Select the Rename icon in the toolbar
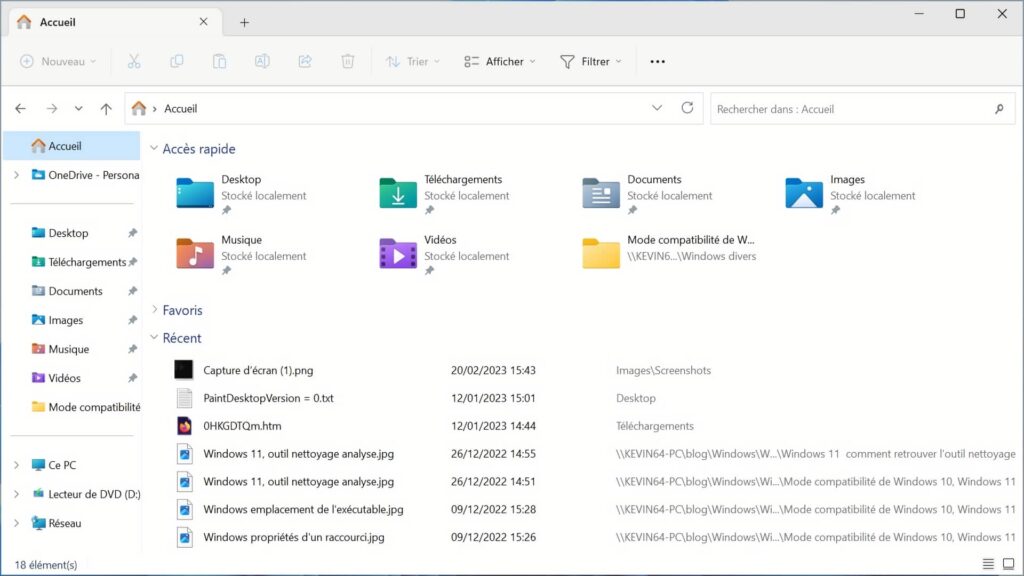This screenshot has width=1024, height=576. click(262, 61)
